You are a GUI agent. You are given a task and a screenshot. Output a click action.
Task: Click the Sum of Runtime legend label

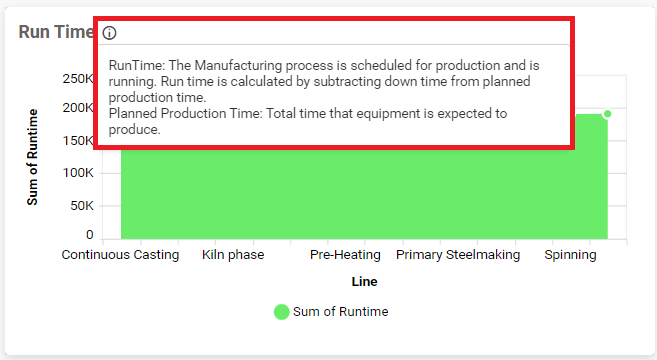[341, 312]
